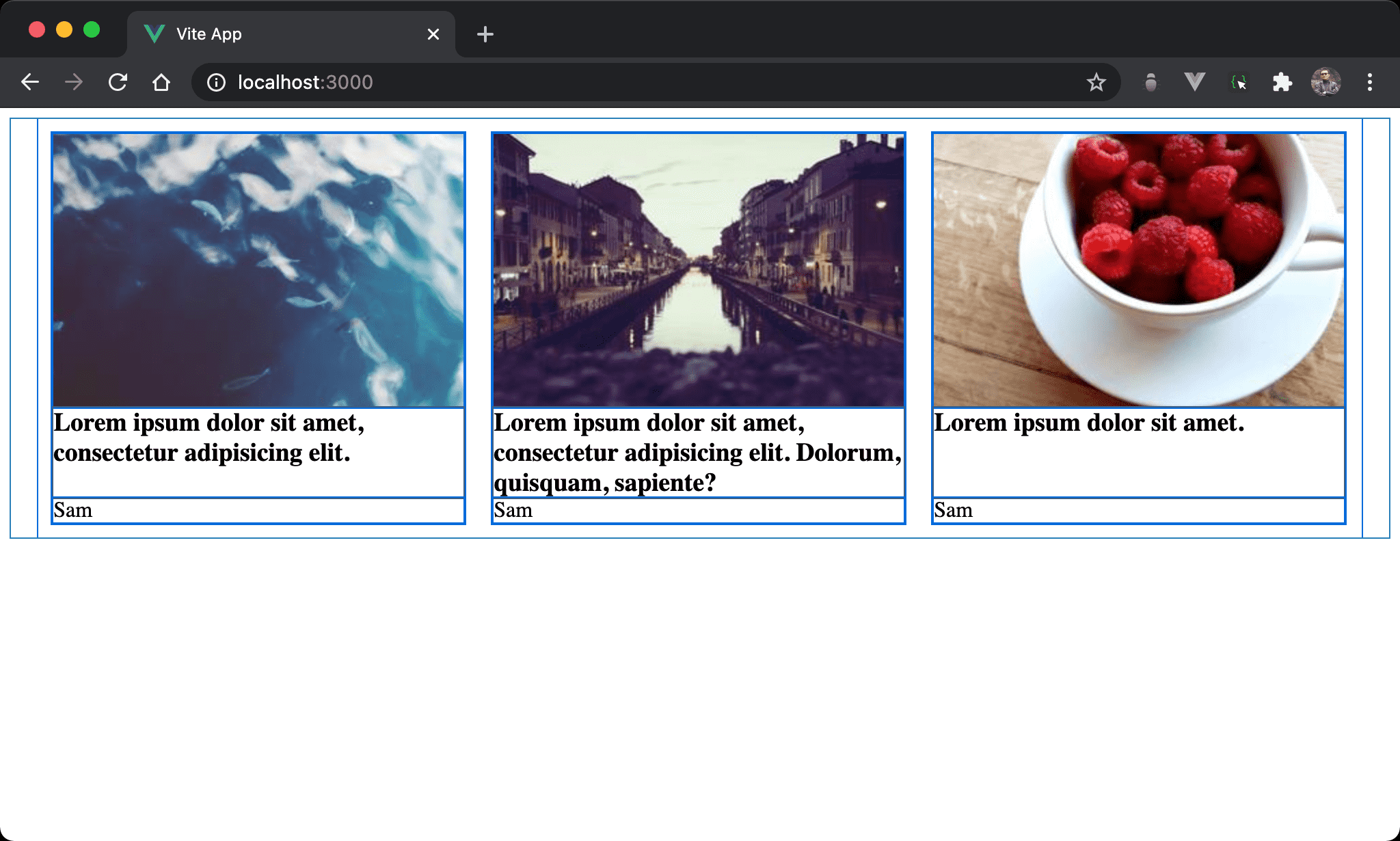The height and width of the screenshot is (841, 1400).
Task: Open a new browser tab
Action: [x=485, y=34]
